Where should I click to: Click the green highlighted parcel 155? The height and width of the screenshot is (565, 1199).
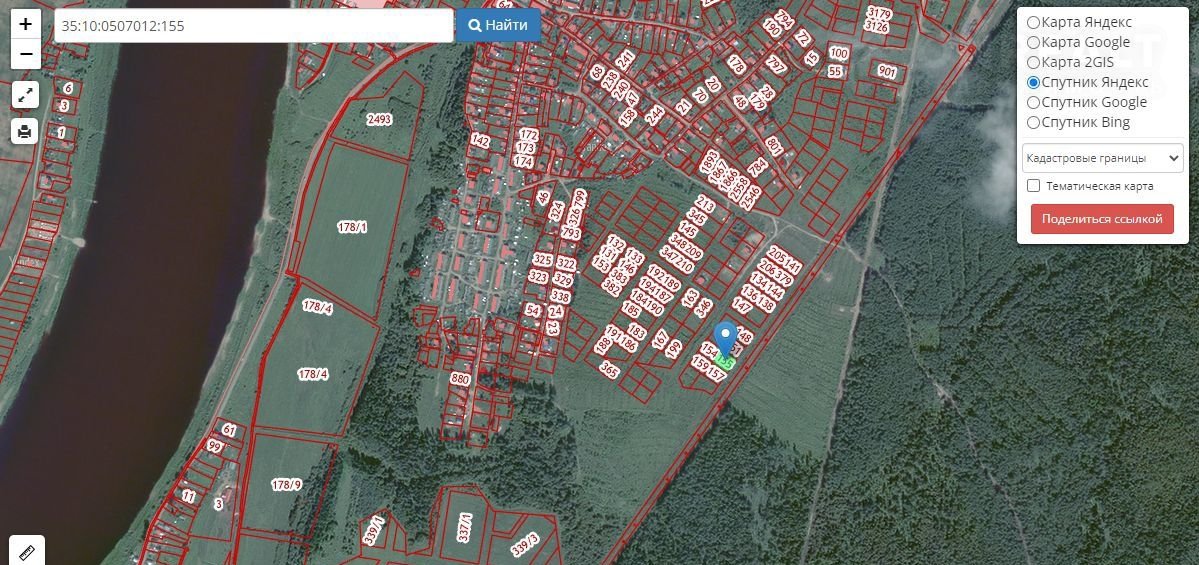pos(726,364)
